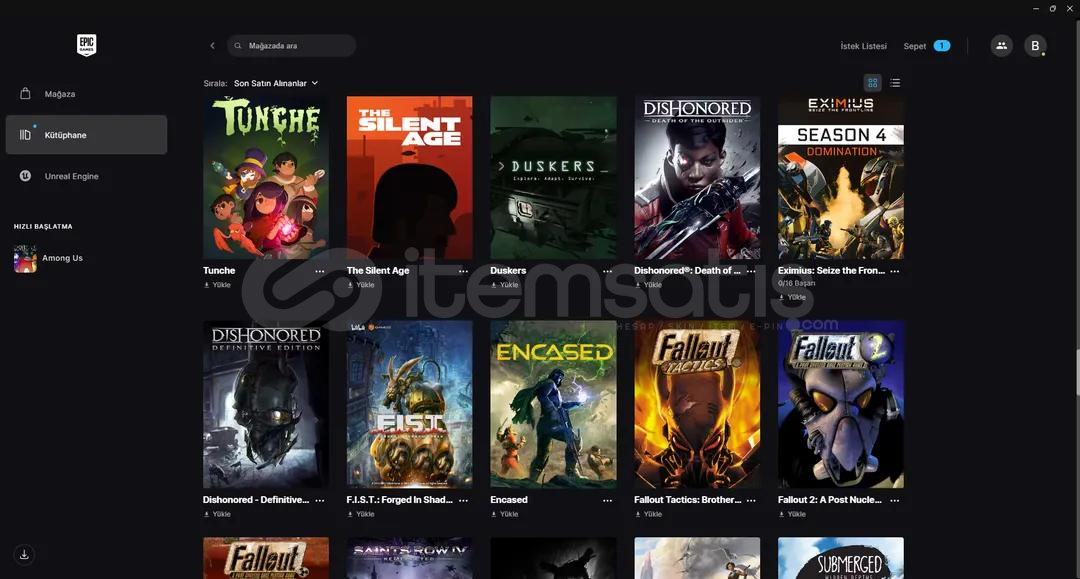The image size is (1080, 579).
Task: Open the Saints Row IV cover
Action: [410, 558]
